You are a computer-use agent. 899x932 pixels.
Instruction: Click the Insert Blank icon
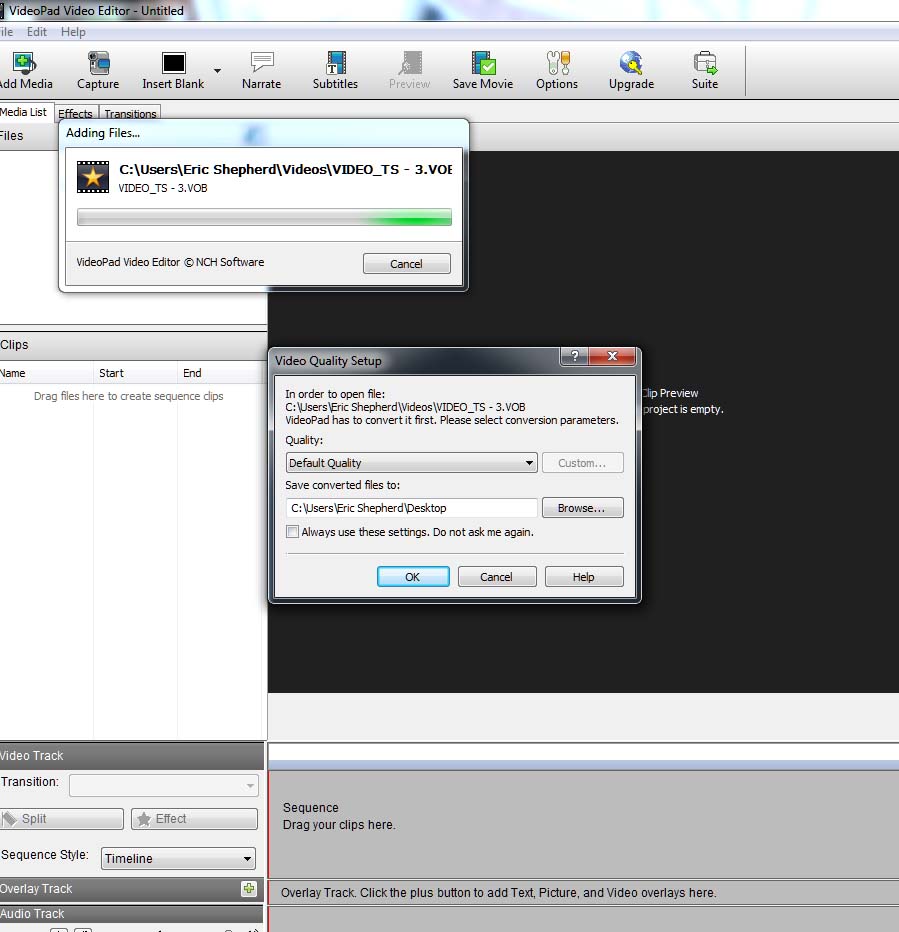coord(173,64)
